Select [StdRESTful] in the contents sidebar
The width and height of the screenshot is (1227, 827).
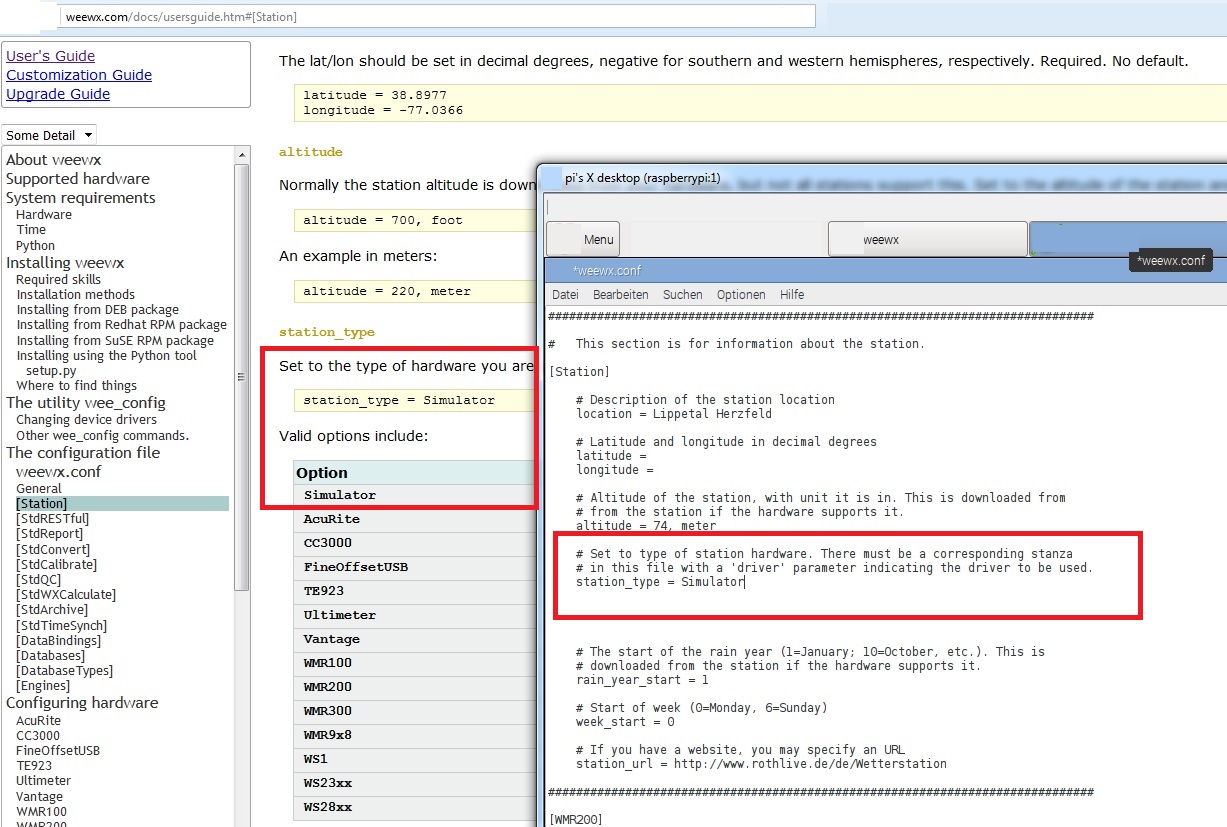(53, 519)
